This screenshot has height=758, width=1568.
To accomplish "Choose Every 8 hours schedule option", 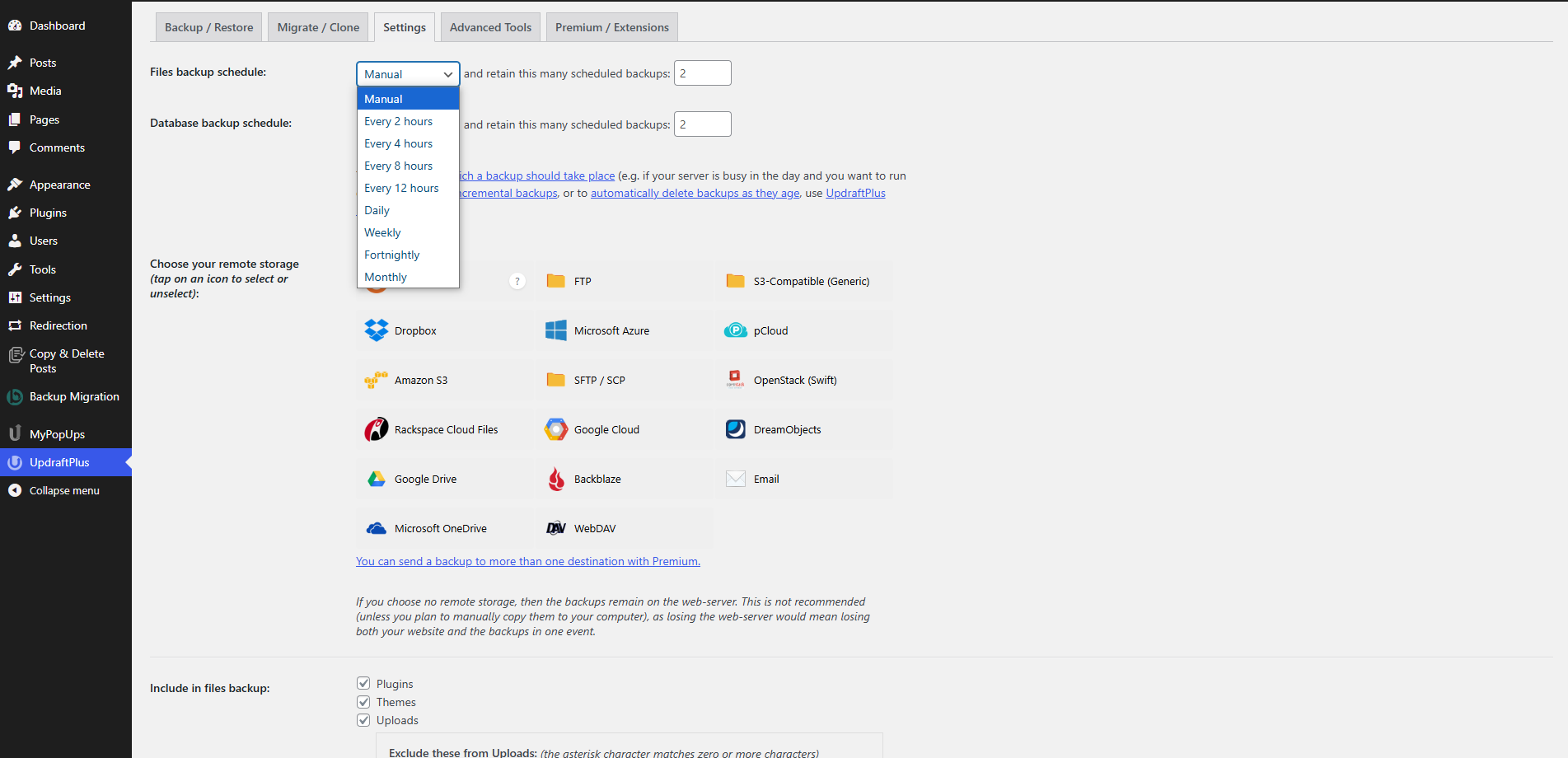I will [408, 166].
